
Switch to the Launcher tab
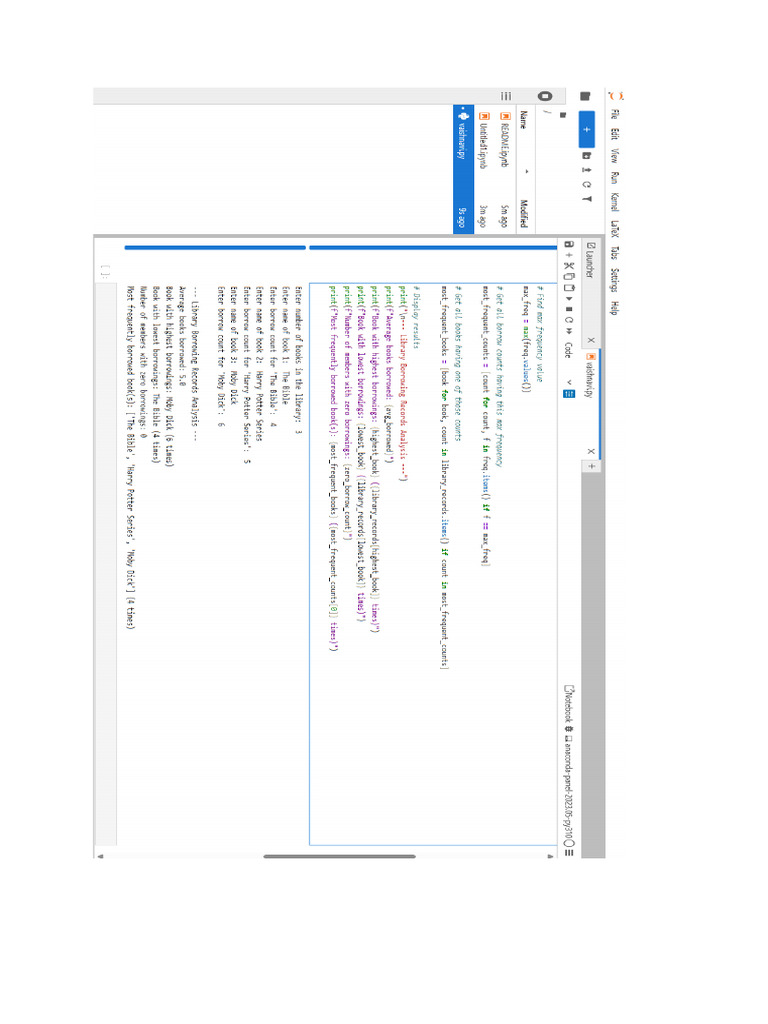tap(590, 293)
